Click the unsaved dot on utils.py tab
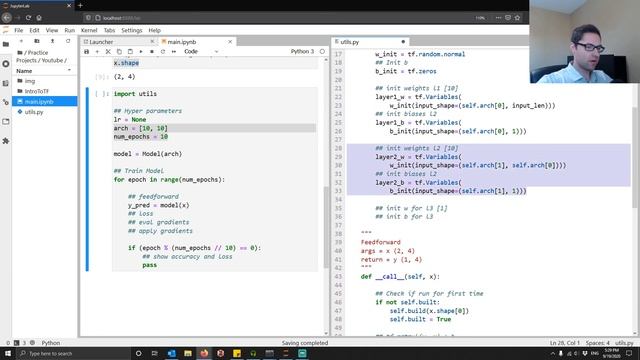The height and width of the screenshot is (360, 640). pos(403,42)
